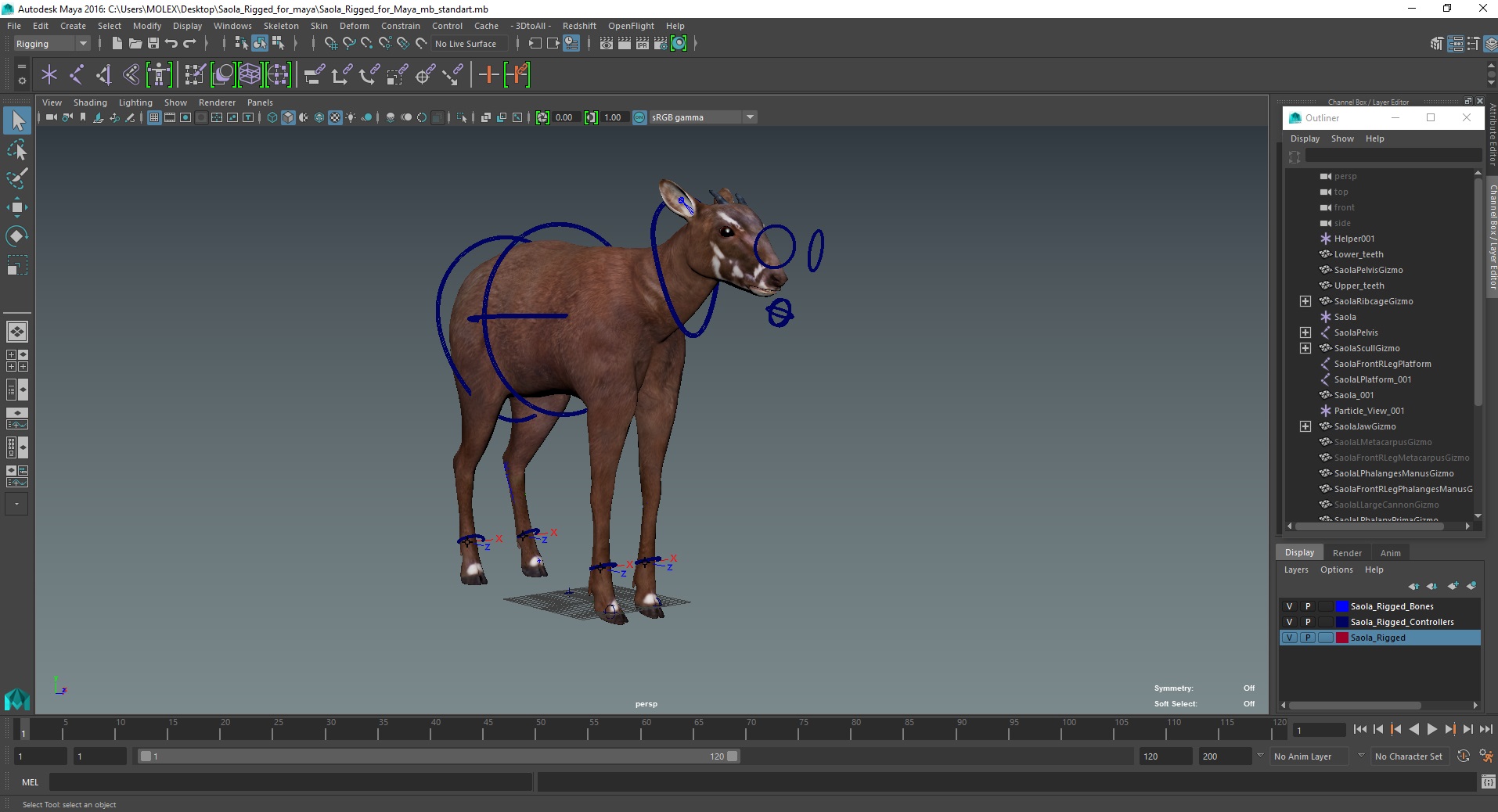The width and height of the screenshot is (1498, 812).
Task: Open the Script Editor icon
Action: click(x=1488, y=782)
